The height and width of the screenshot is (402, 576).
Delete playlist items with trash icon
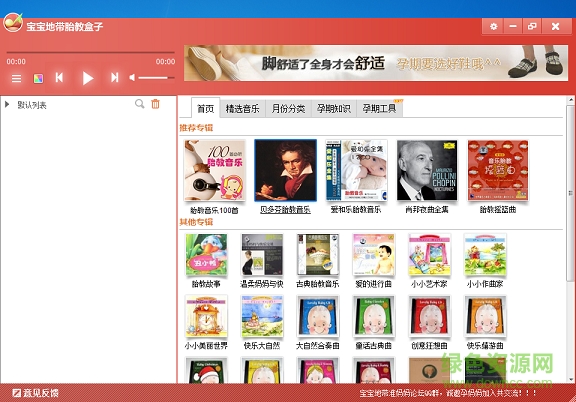click(155, 104)
